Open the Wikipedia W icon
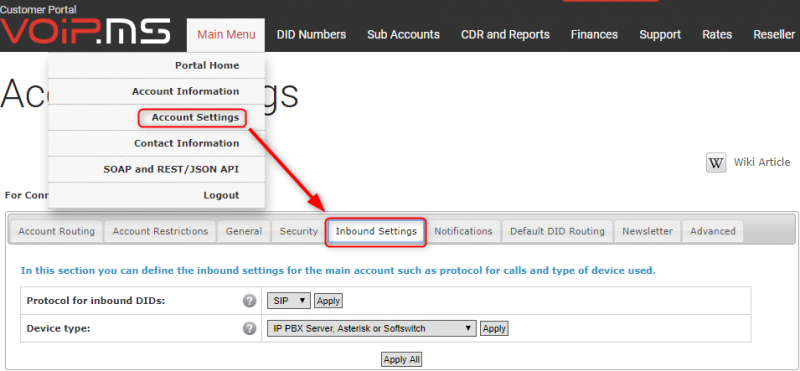This screenshot has width=800, height=371. click(x=716, y=163)
